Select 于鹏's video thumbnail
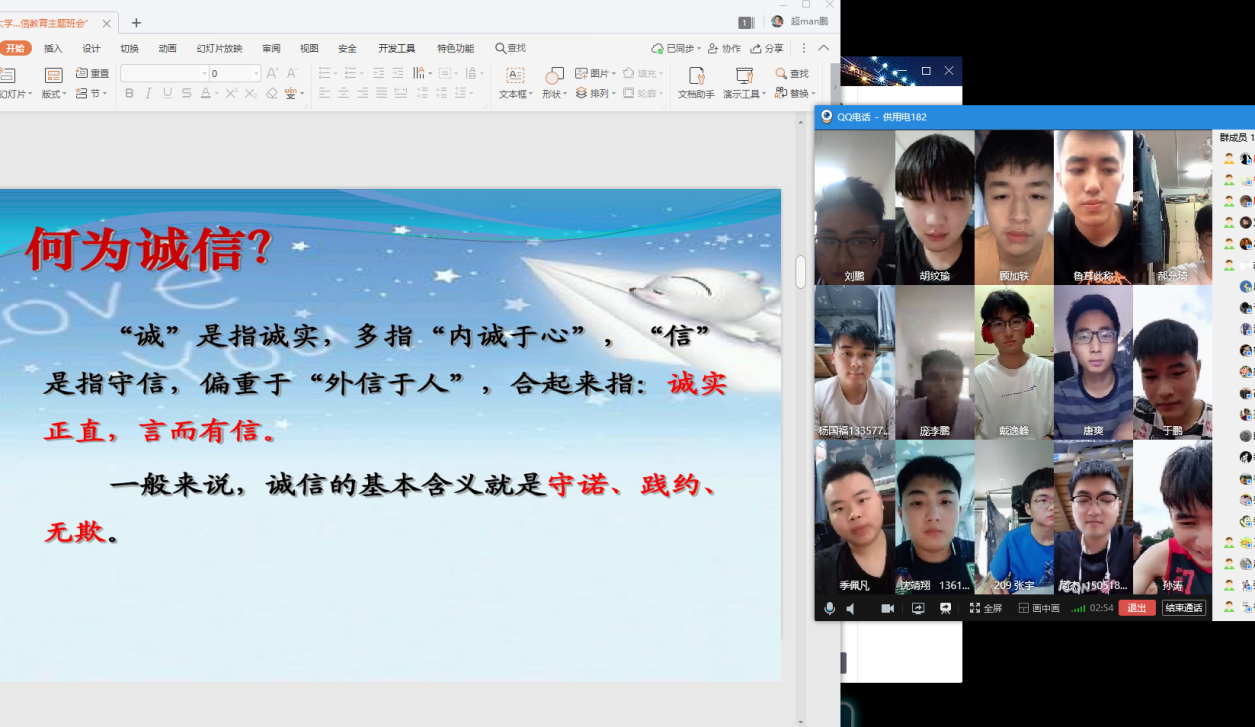1255x727 pixels. (x=1172, y=362)
